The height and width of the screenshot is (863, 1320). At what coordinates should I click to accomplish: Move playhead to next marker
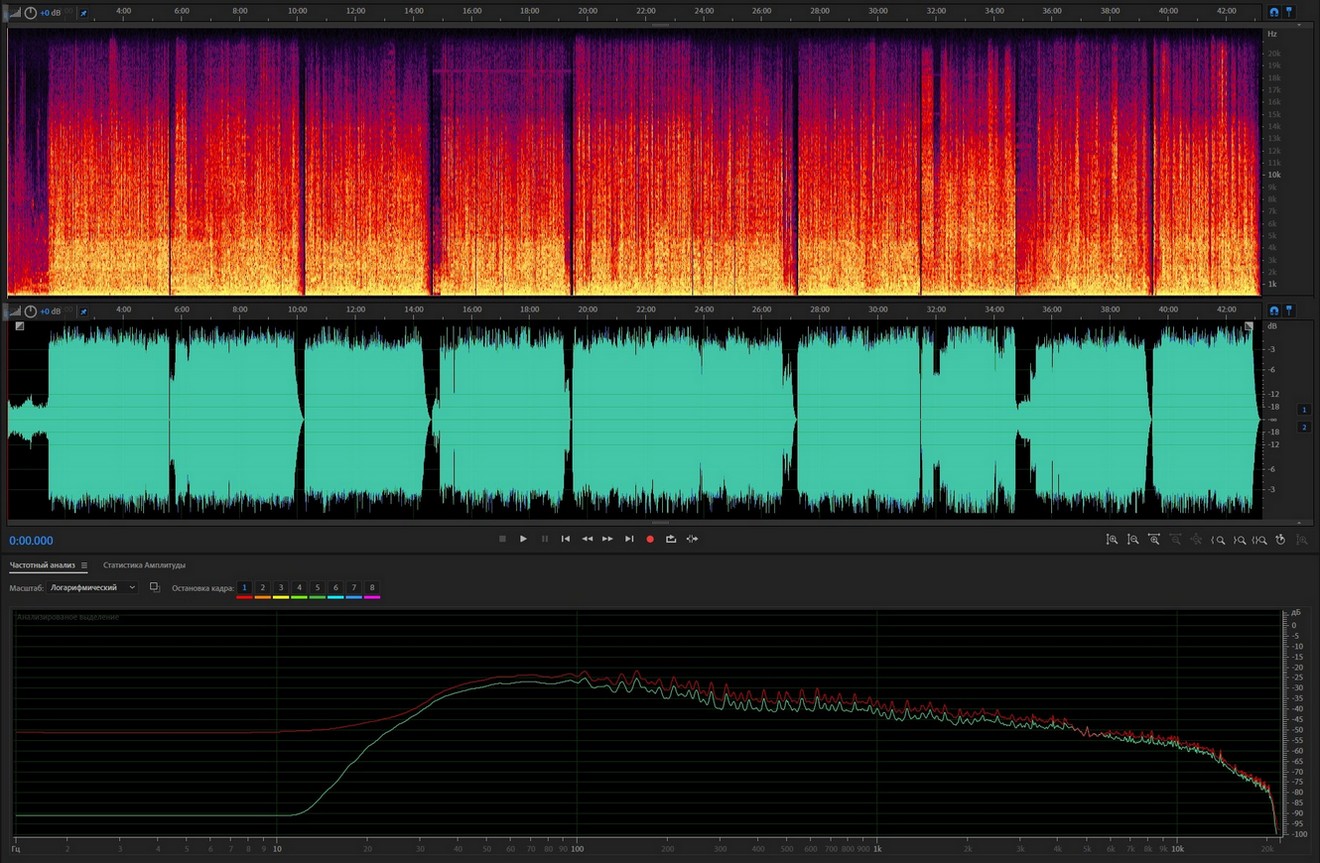(629, 539)
